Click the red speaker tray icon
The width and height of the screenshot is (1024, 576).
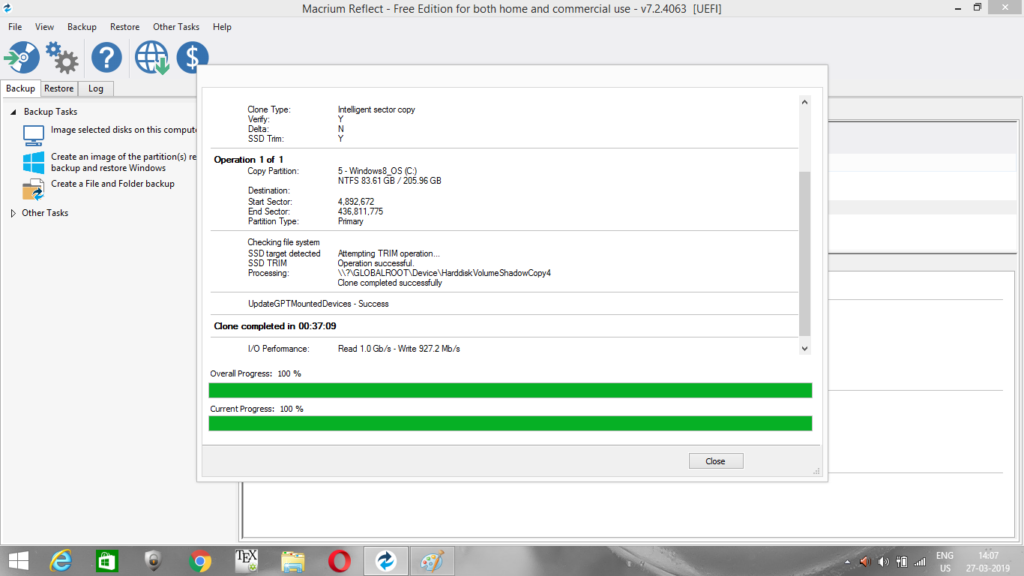point(865,562)
